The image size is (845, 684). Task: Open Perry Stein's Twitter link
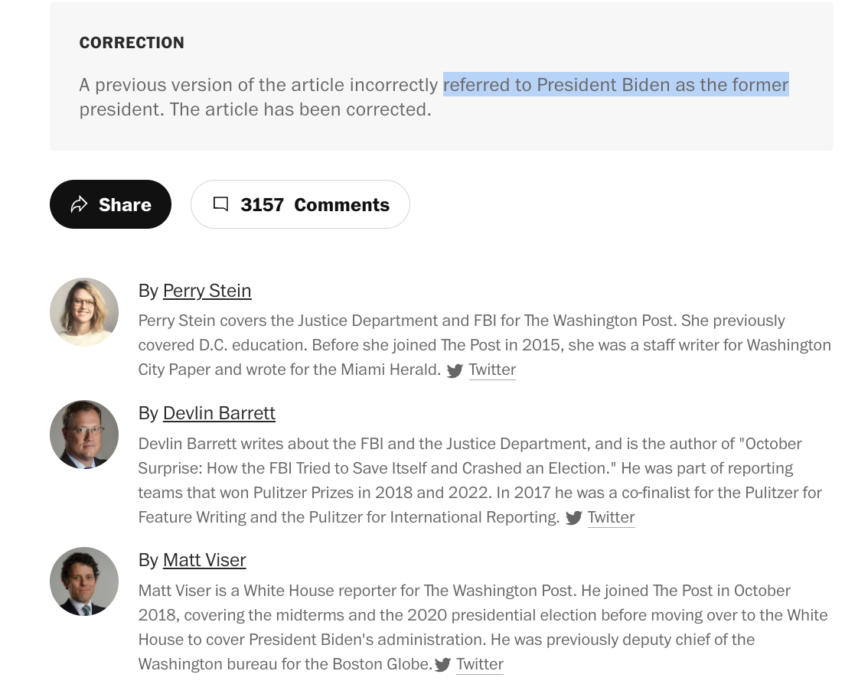[x=492, y=370]
